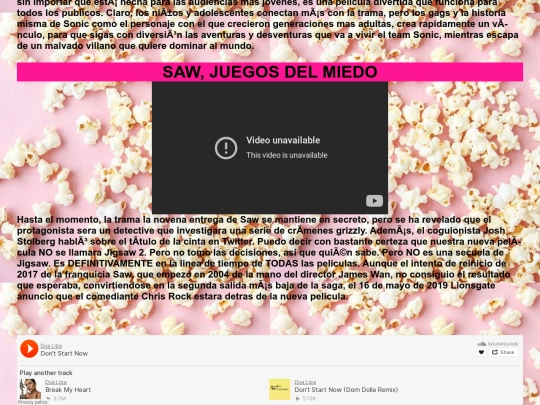
Task: Click the Dua Lipa link above Break My Heart
Action: pyautogui.click(x=56, y=382)
